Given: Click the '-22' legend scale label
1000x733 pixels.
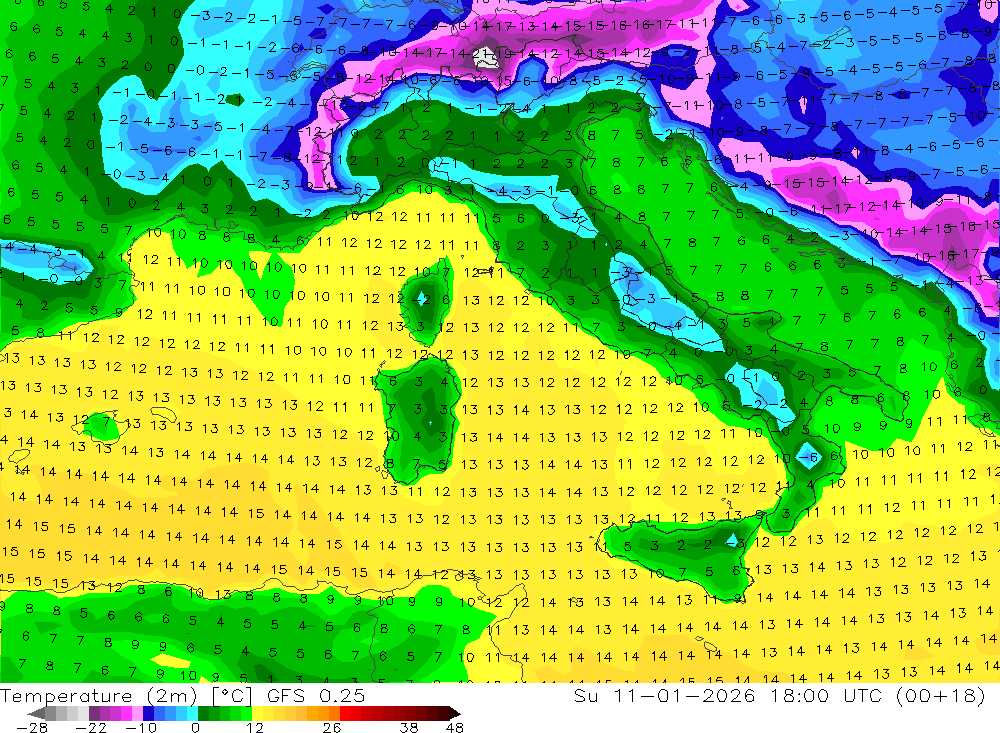Looking at the screenshot, I should pyautogui.click(x=91, y=728).
